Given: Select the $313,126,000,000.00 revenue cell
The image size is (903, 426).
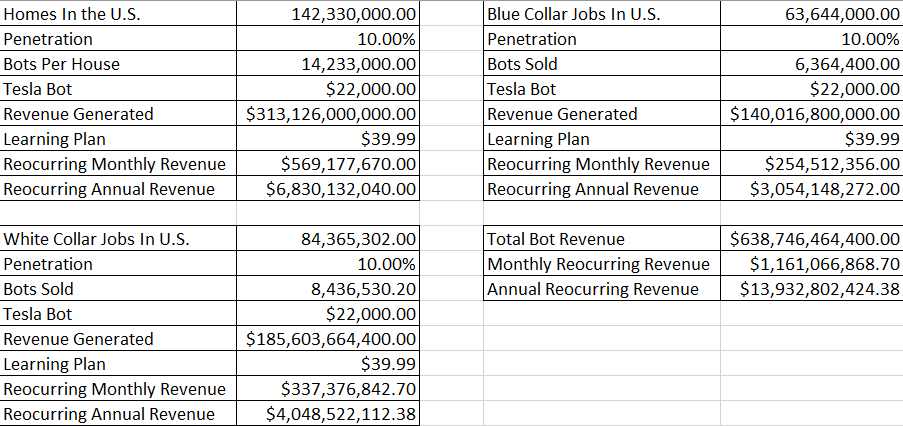Looking at the screenshot, I should pos(331,114).
